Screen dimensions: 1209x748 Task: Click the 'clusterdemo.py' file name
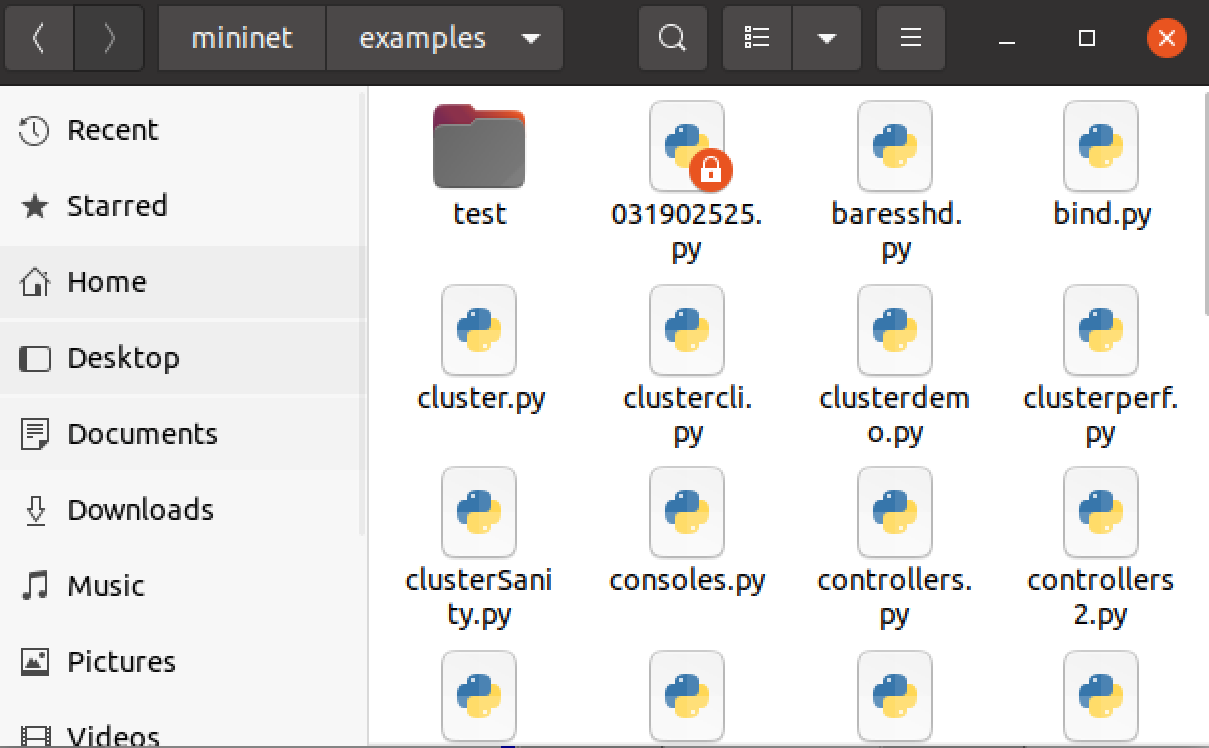[895, 415]
